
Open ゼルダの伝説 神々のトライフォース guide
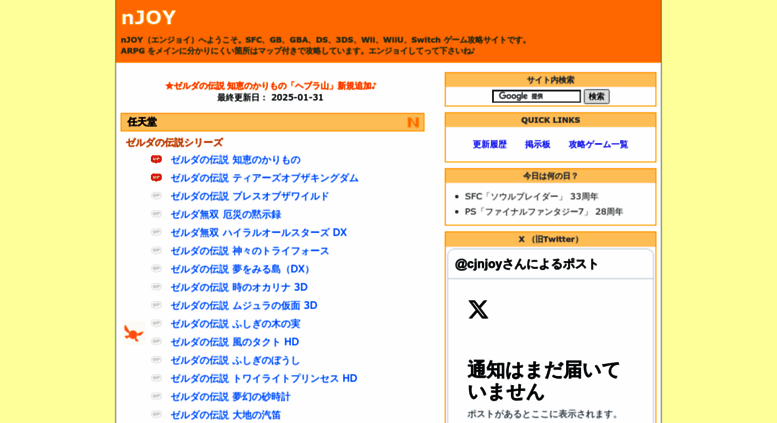pyautogui.click(x=250, y=251)
